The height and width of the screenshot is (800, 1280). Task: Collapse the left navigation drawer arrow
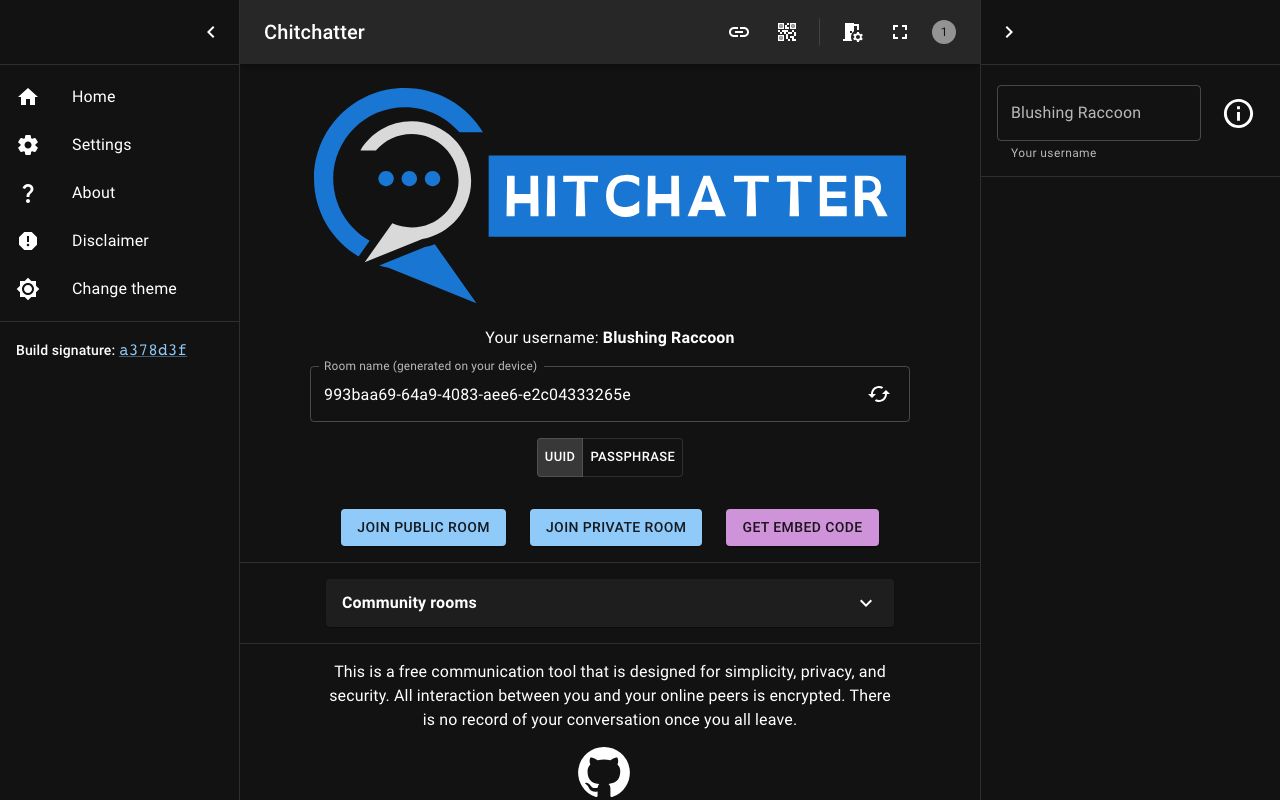(211, 32)
